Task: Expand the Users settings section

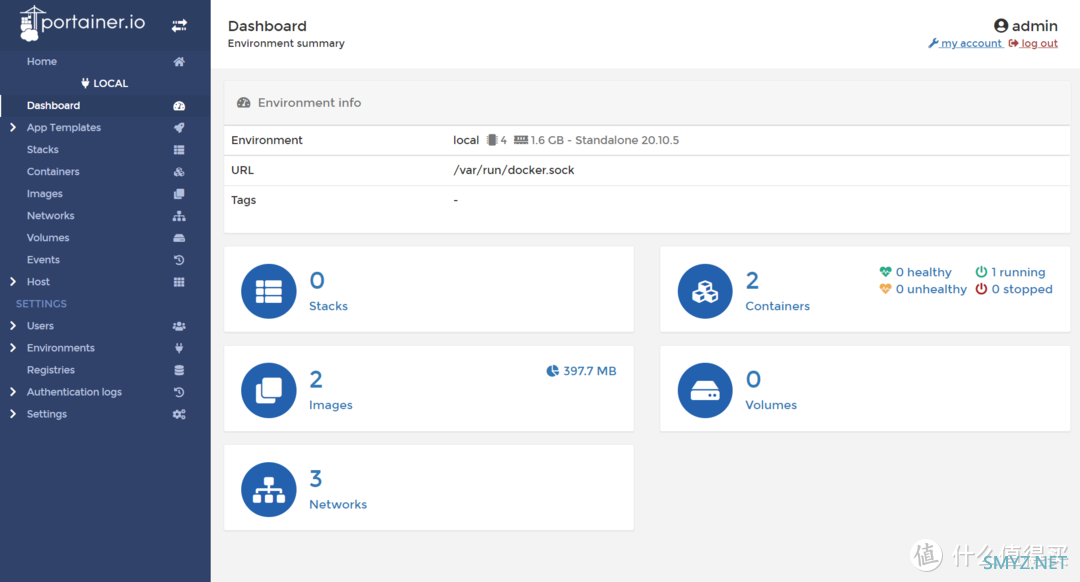Action: tap(12, 326)
